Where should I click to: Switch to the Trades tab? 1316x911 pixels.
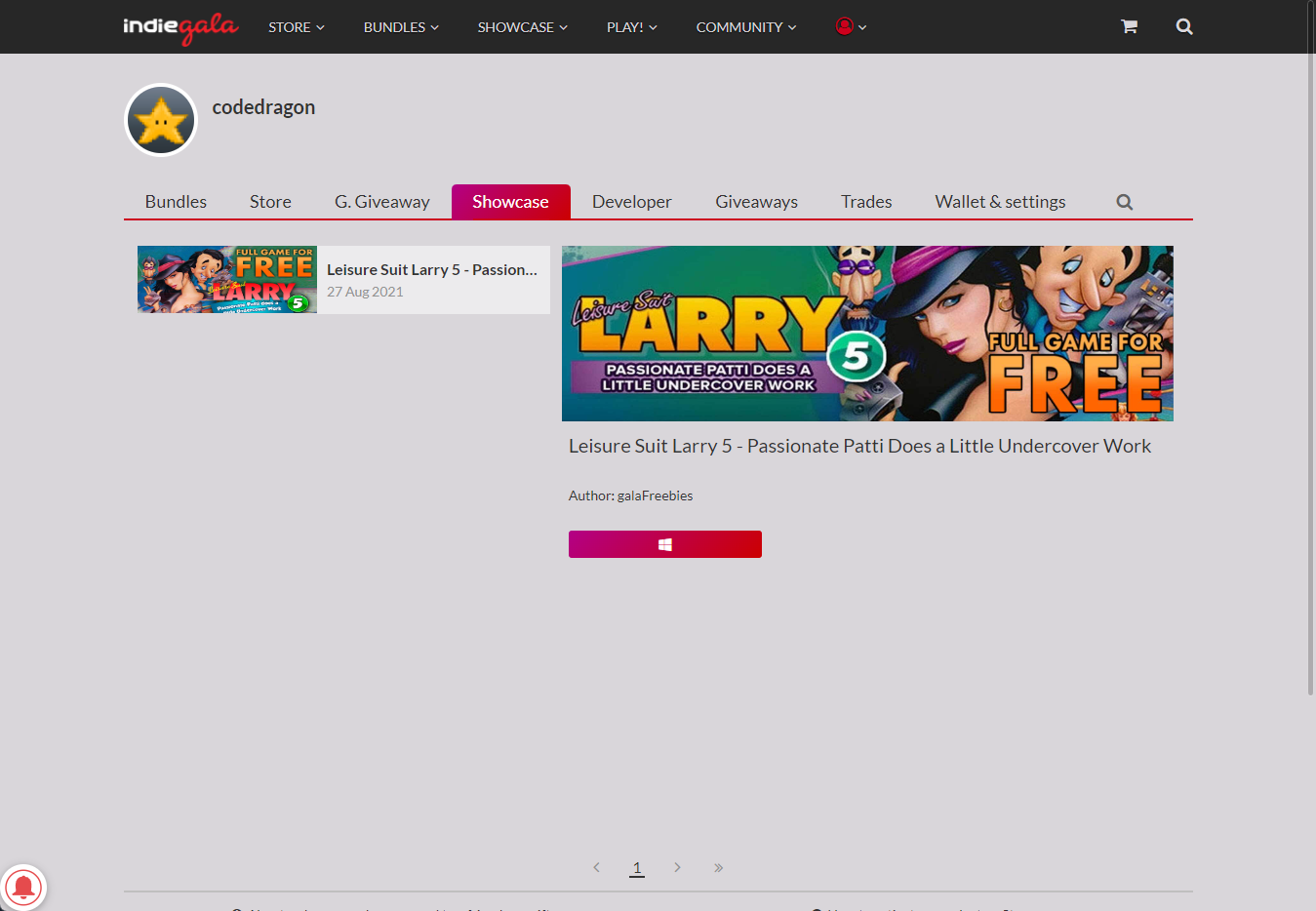[x=866, y=202]
